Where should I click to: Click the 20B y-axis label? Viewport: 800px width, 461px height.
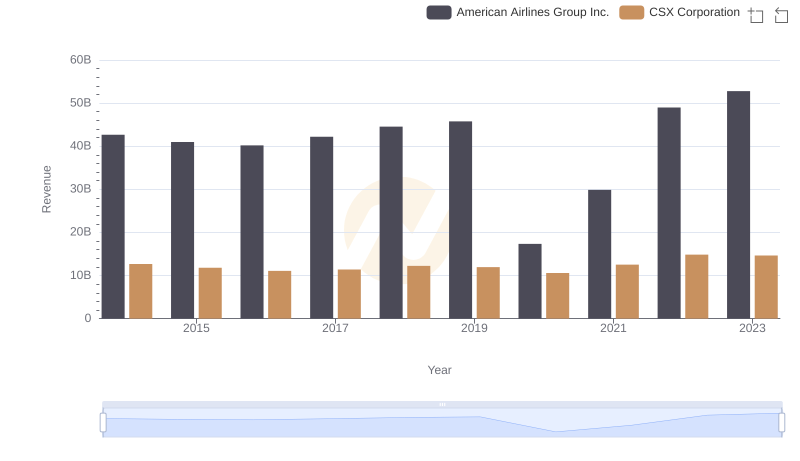tap(81, 232)
